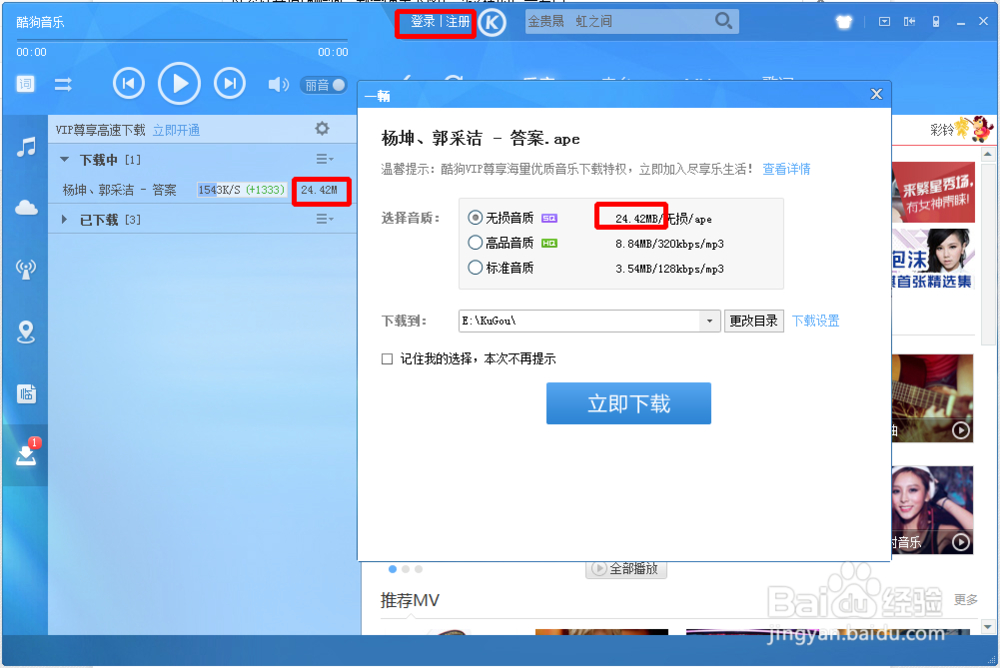Mute with the volume speaker icon
Screen dimensions: 1000x668
[278, 84]
